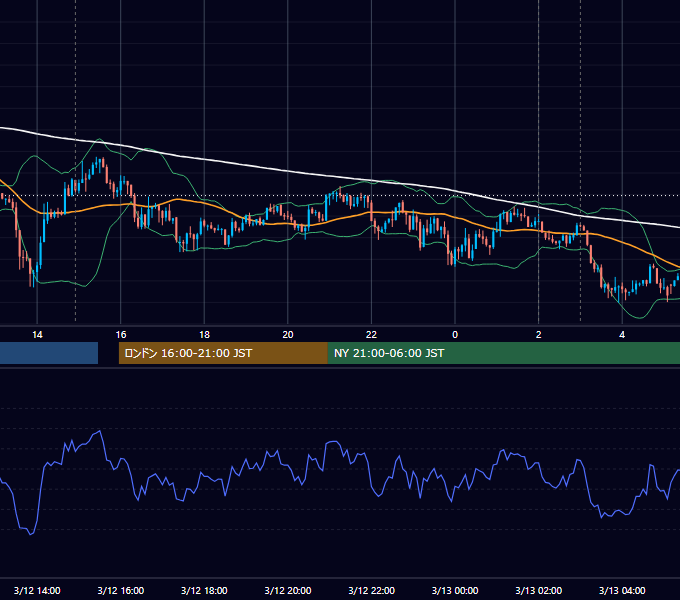Click the 18 hour label on price chart axis

point(204,335)
